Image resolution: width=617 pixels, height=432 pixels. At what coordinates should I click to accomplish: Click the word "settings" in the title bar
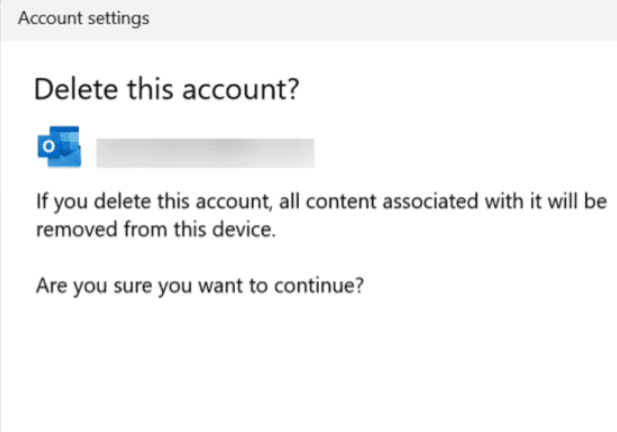coord(118,20)
